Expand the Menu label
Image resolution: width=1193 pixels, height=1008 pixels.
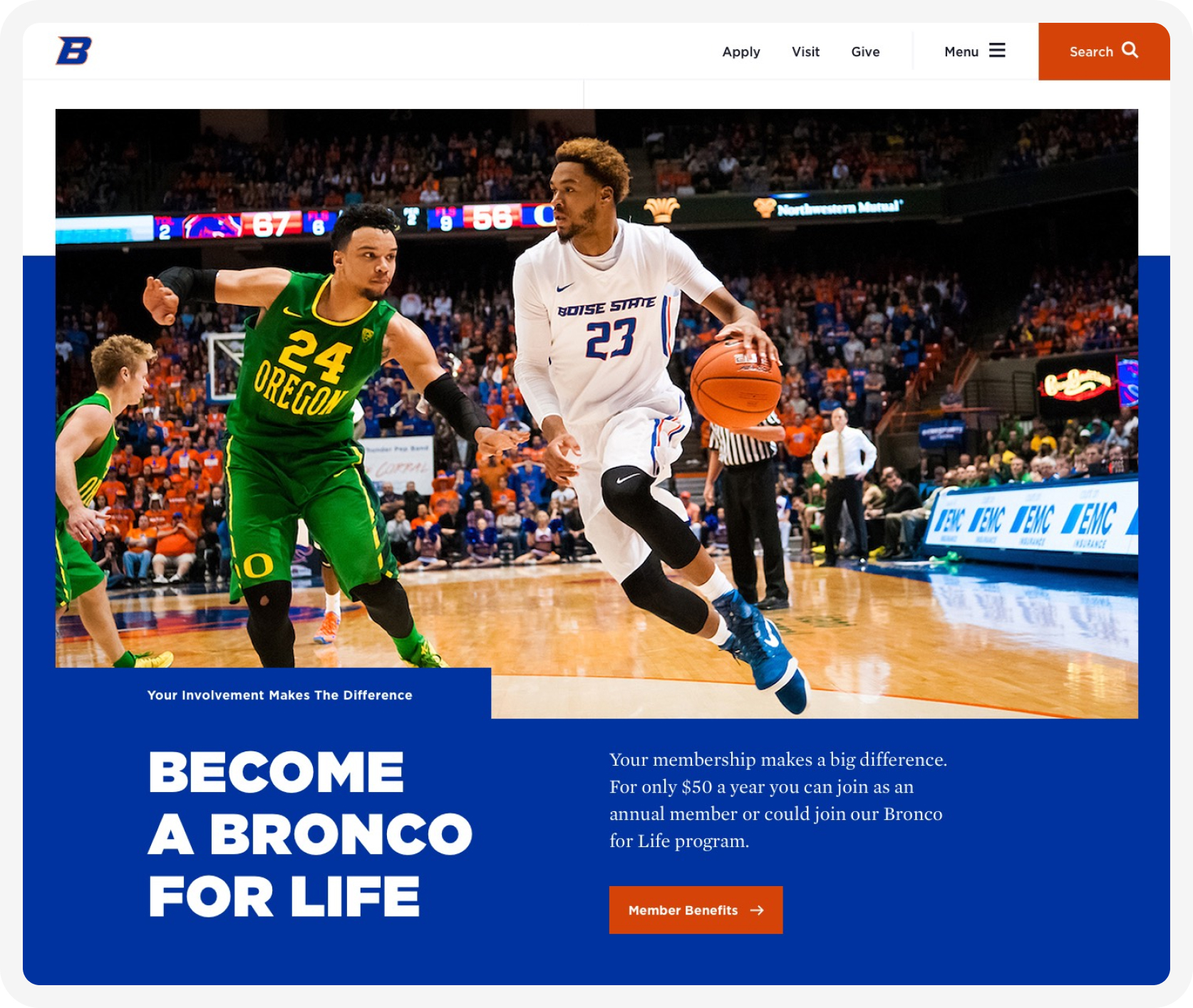point(961,52)
